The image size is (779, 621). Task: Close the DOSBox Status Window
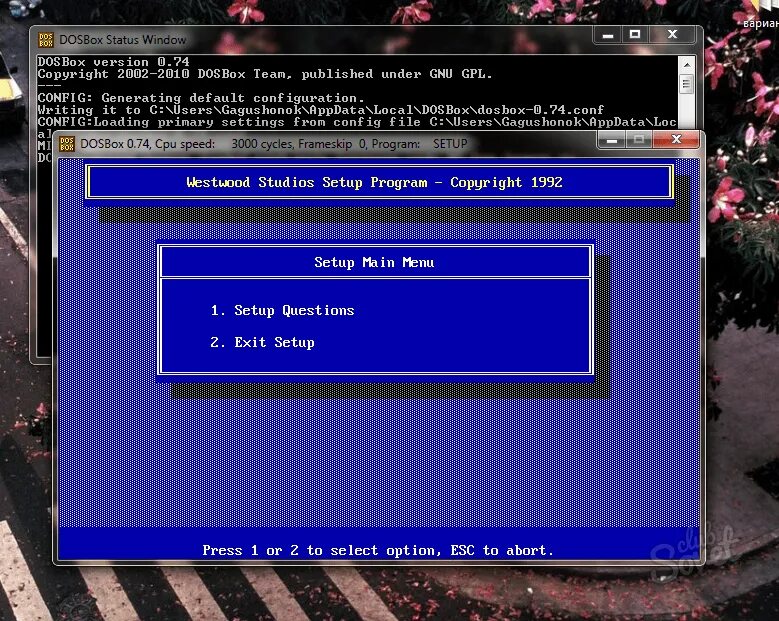pos(673,34)
